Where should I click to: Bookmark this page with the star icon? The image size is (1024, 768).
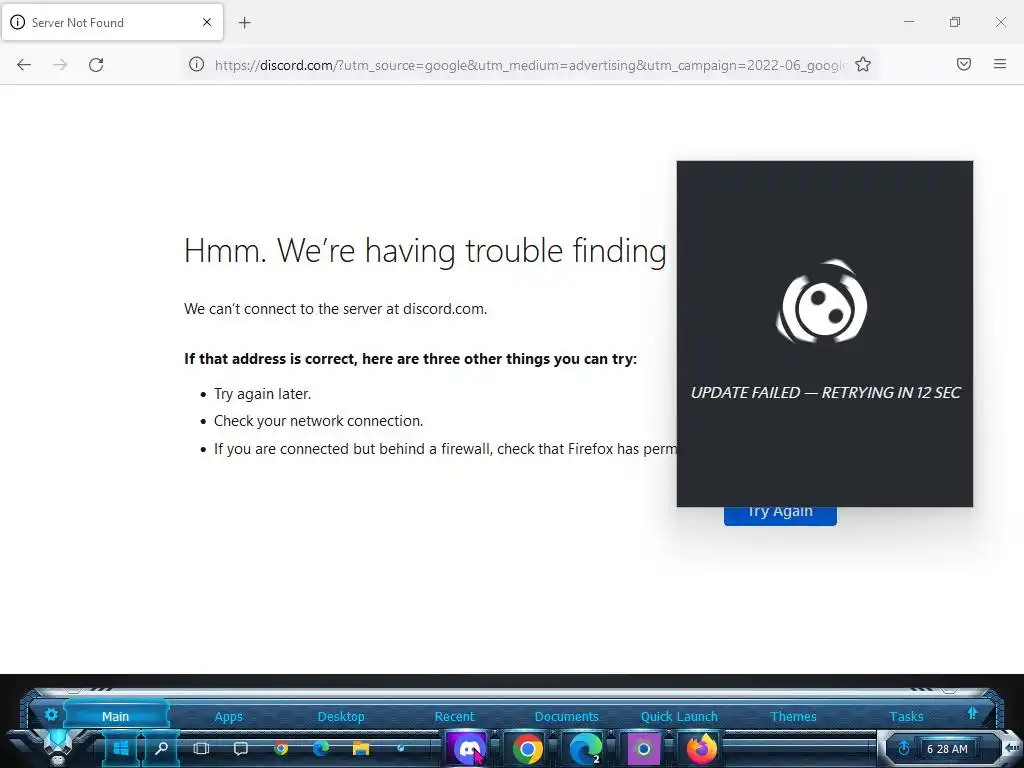(863, 64)
